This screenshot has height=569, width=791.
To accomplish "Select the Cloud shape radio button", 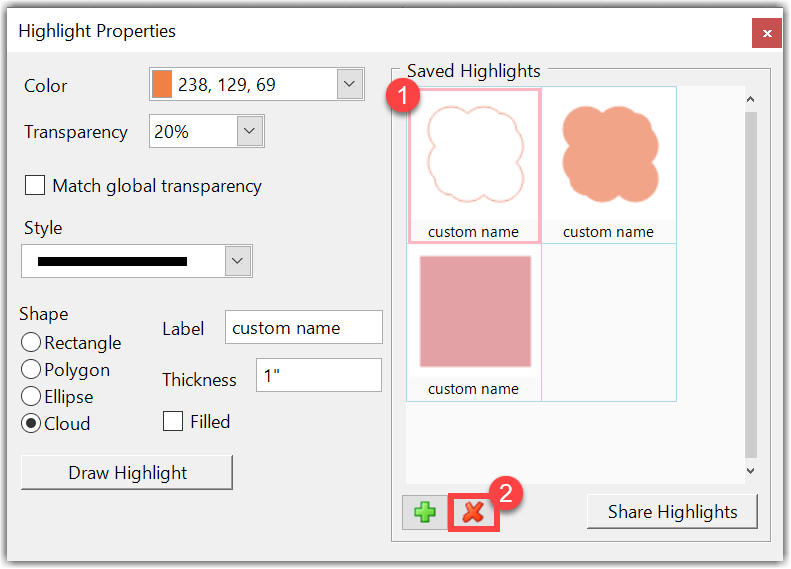I will coord(31,423).
